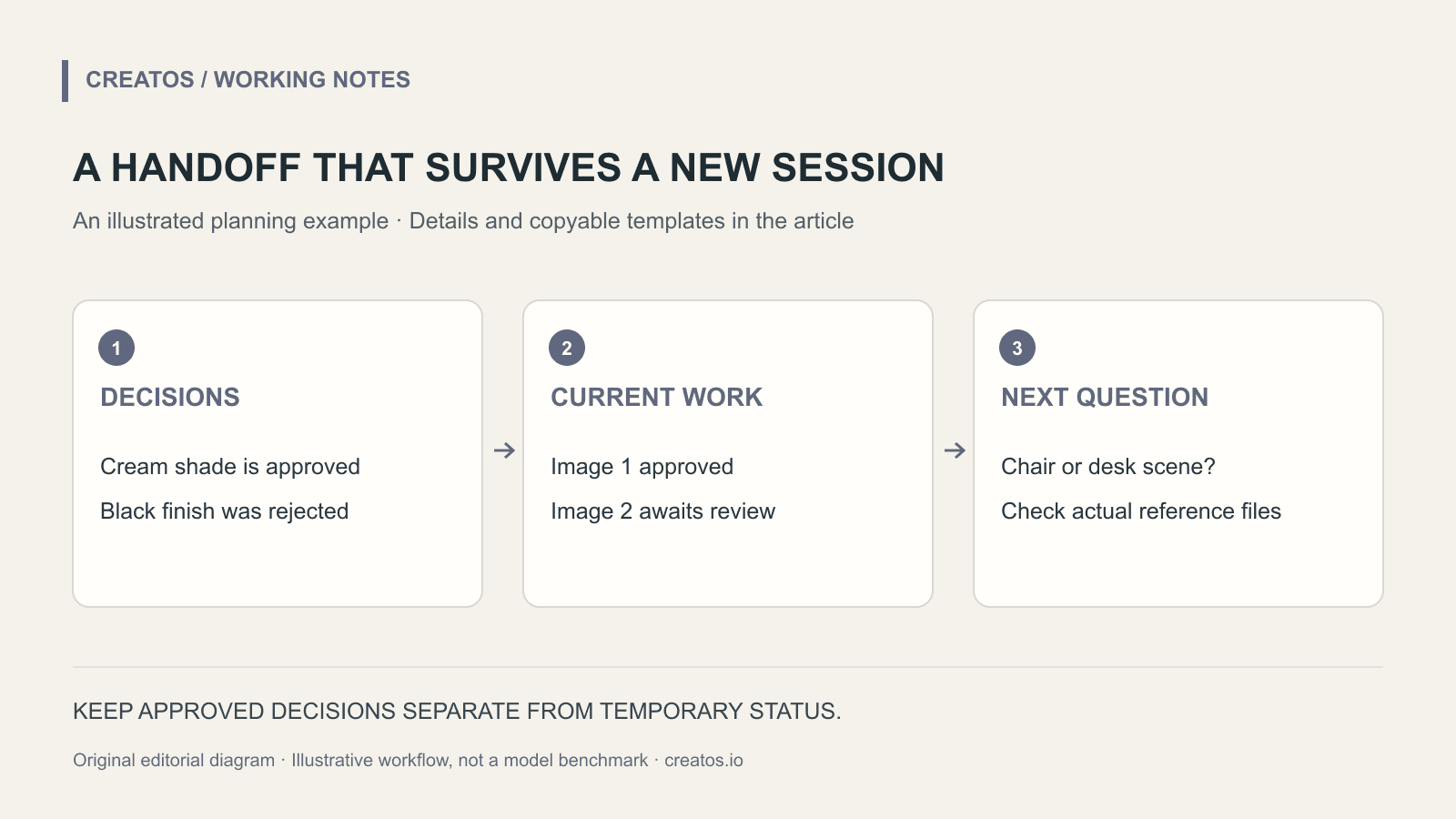Click the CREATOS / WORKING NOTES label

(248, 80)
